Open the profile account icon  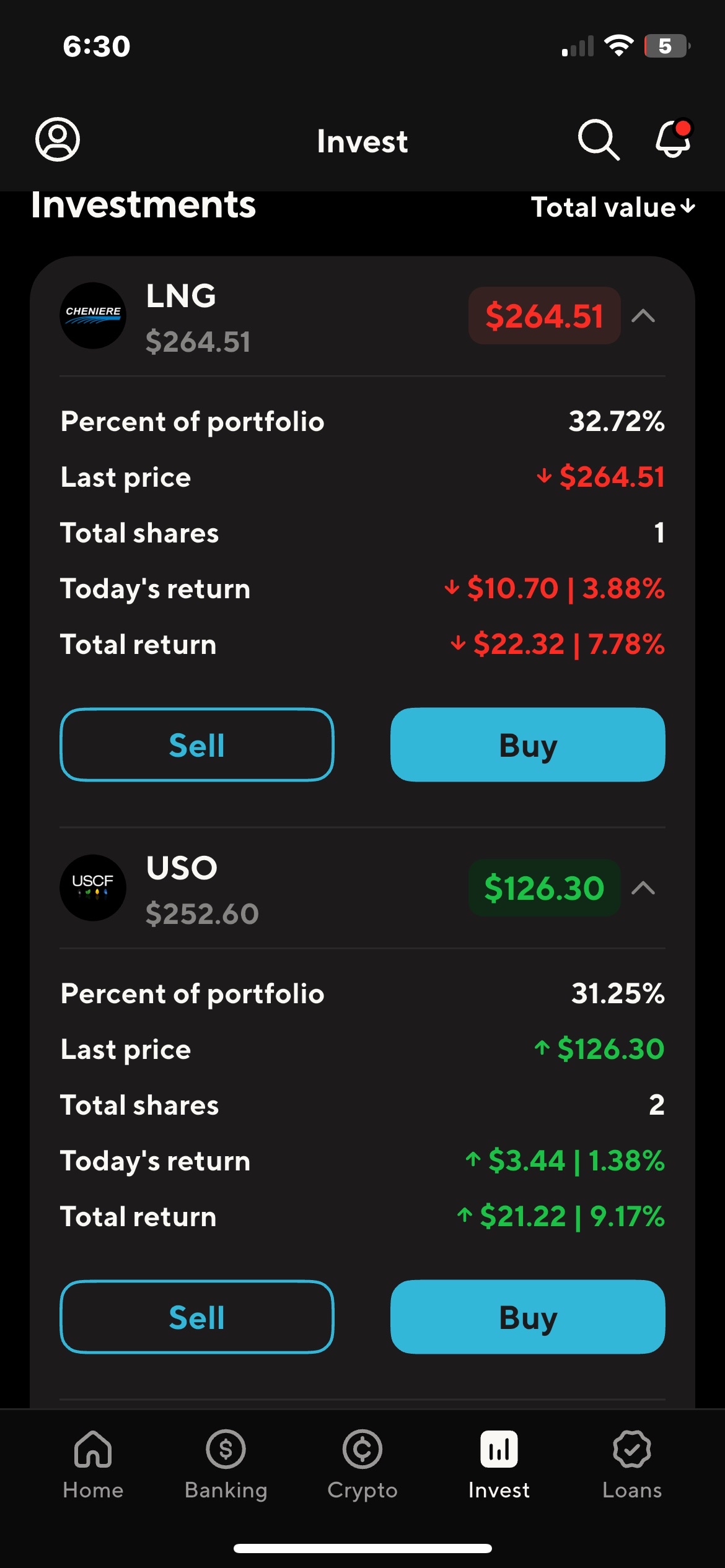pos(58,139)
